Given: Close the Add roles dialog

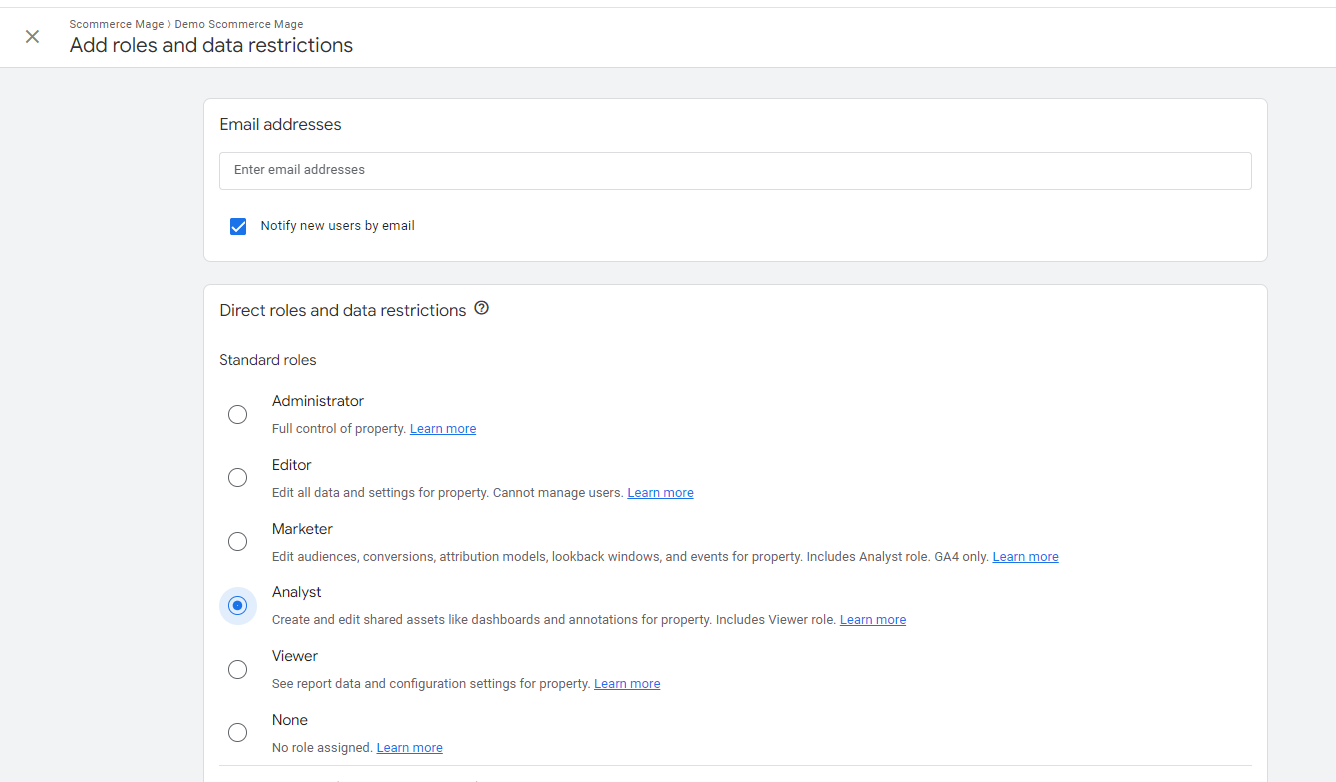Looking at the screenshot, I should 33,37.
